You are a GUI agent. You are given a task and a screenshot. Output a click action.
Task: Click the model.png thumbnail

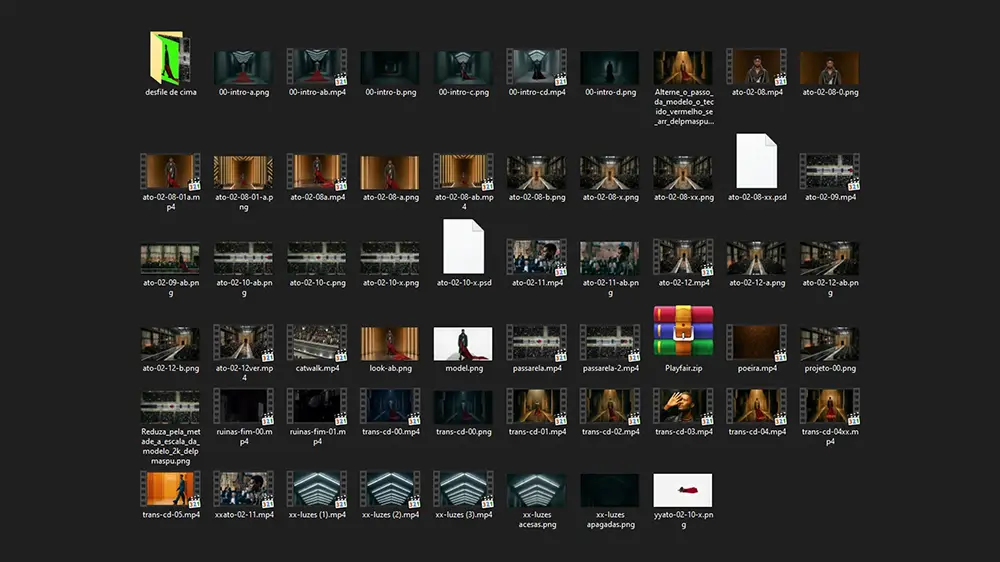point(463,343)
